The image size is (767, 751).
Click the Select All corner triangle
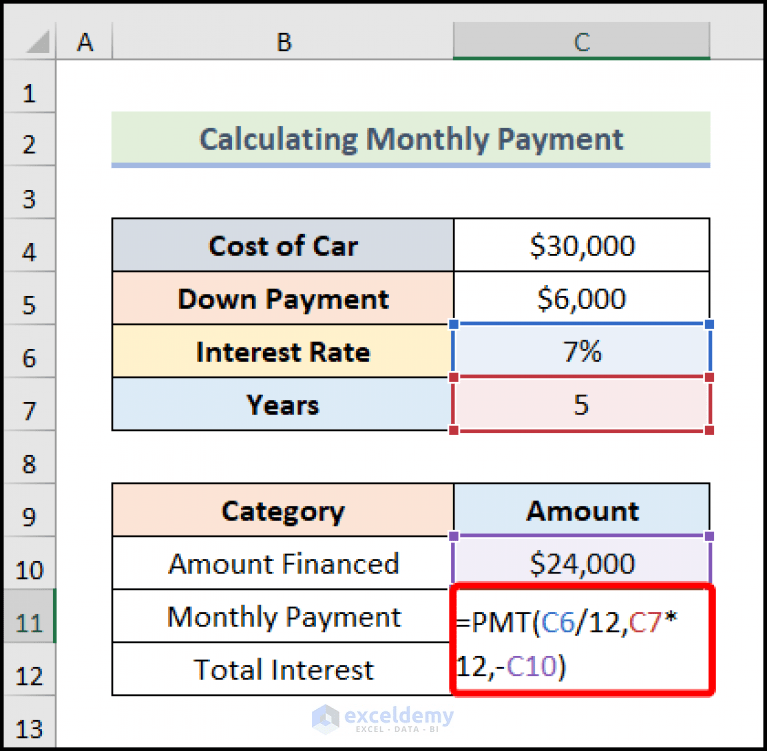click(x=38, y=42)
